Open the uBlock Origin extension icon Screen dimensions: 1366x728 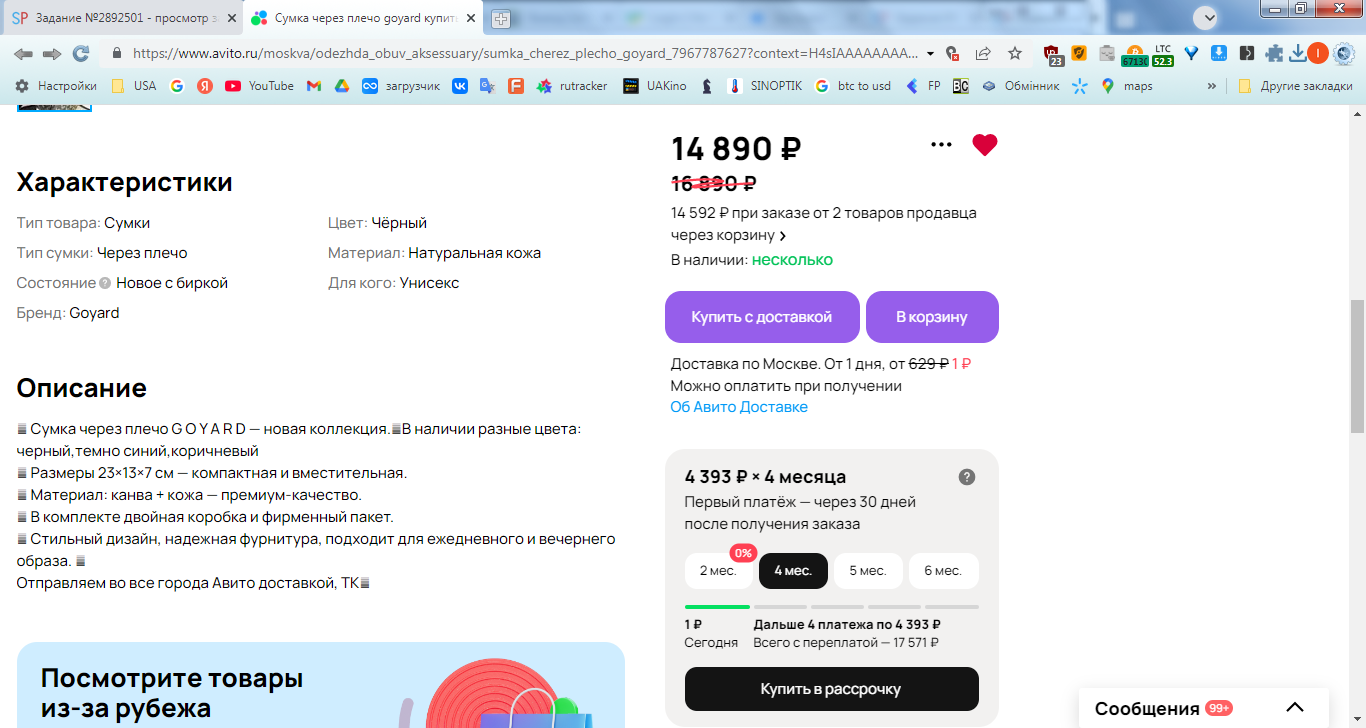(x=1052, y=54)
